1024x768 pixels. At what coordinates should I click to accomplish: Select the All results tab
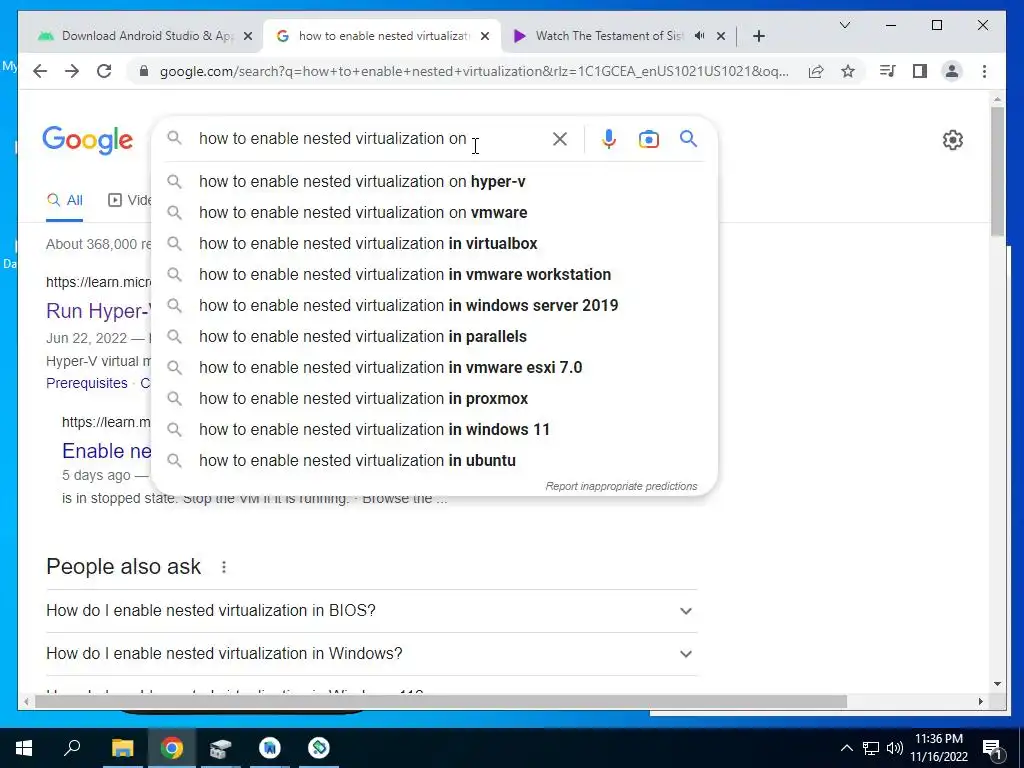(x=65, y=200)
